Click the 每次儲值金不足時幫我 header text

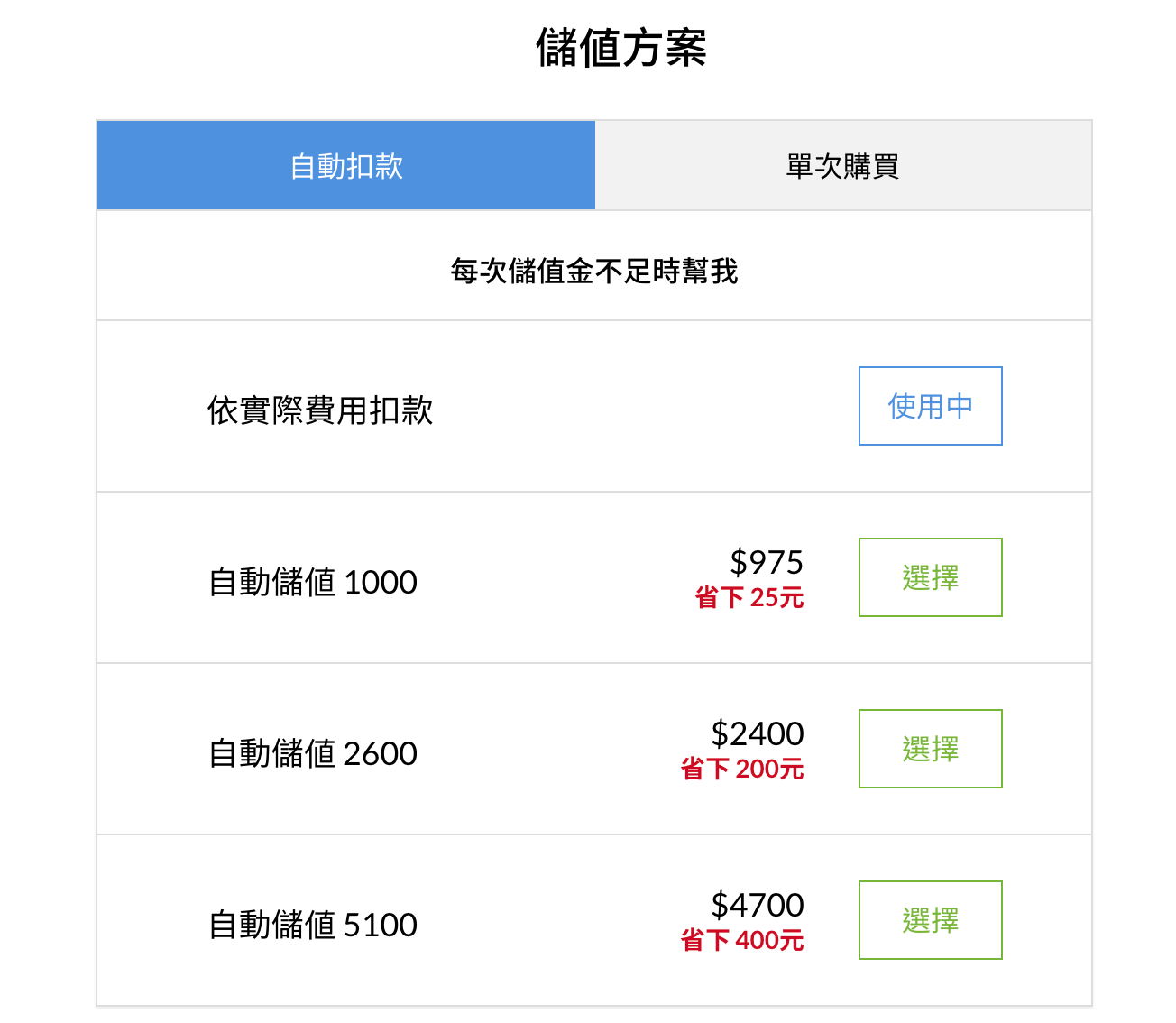click(594, 271)
